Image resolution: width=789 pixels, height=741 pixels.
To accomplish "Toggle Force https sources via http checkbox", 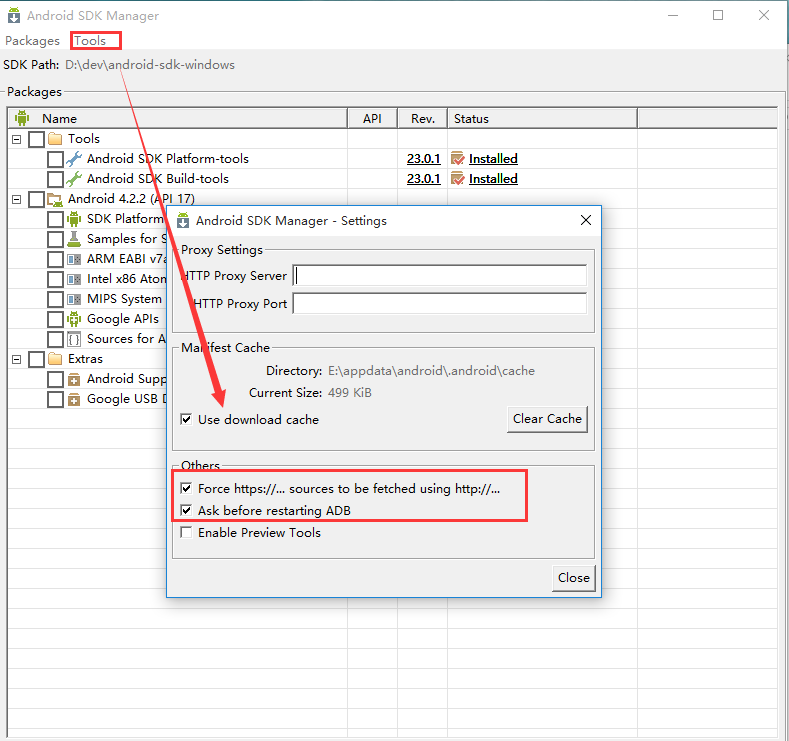I will click(186, 488).
